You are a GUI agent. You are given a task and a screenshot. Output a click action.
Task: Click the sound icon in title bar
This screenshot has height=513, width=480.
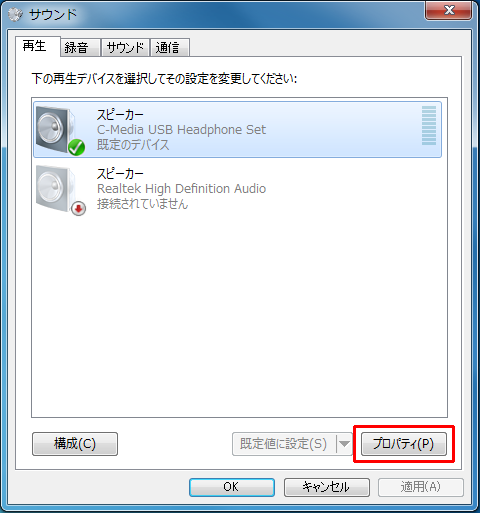point(15,14)
